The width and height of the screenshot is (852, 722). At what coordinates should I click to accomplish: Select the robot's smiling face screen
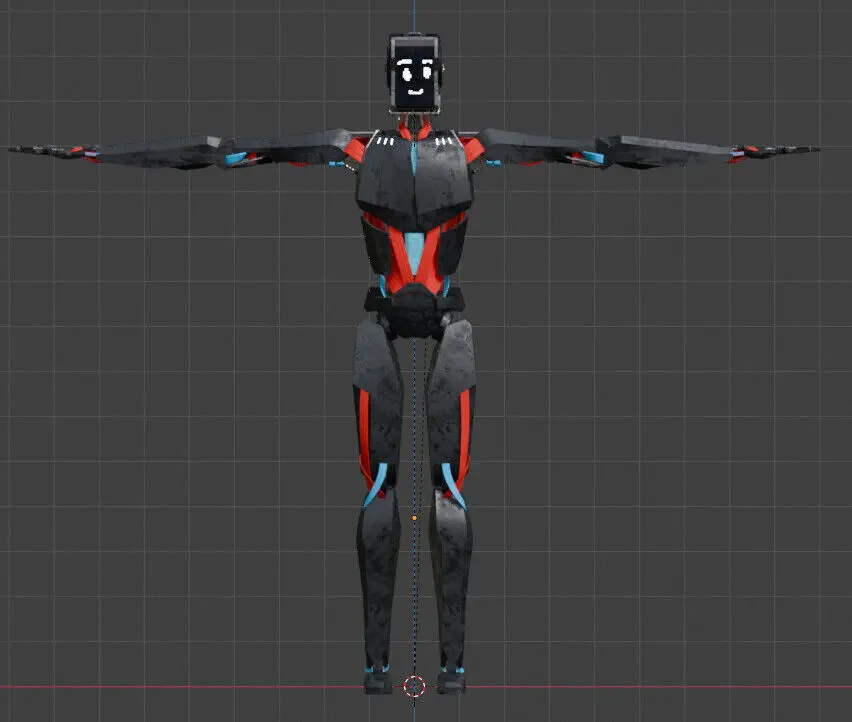click(x=415, y=76)
